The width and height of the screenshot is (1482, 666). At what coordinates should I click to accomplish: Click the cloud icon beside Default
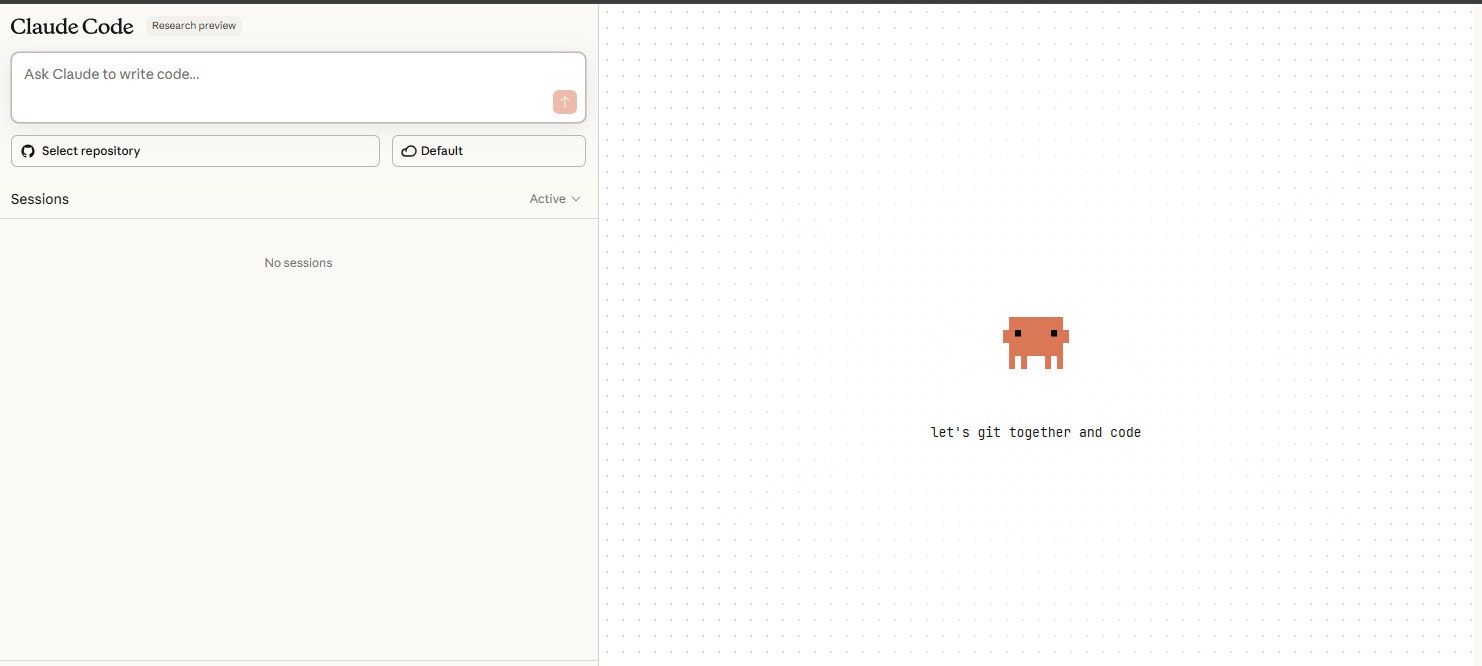tap(408, 151)
